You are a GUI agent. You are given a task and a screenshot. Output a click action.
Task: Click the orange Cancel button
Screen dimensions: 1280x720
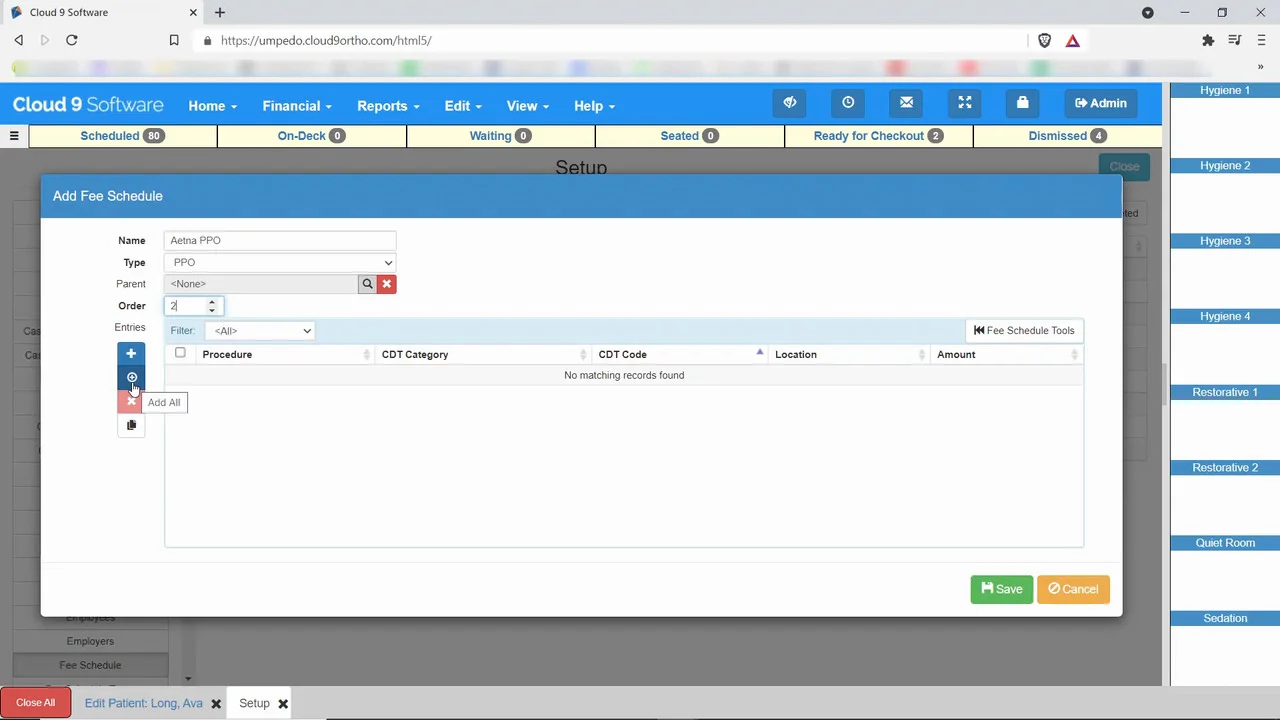pos(1072,589)
